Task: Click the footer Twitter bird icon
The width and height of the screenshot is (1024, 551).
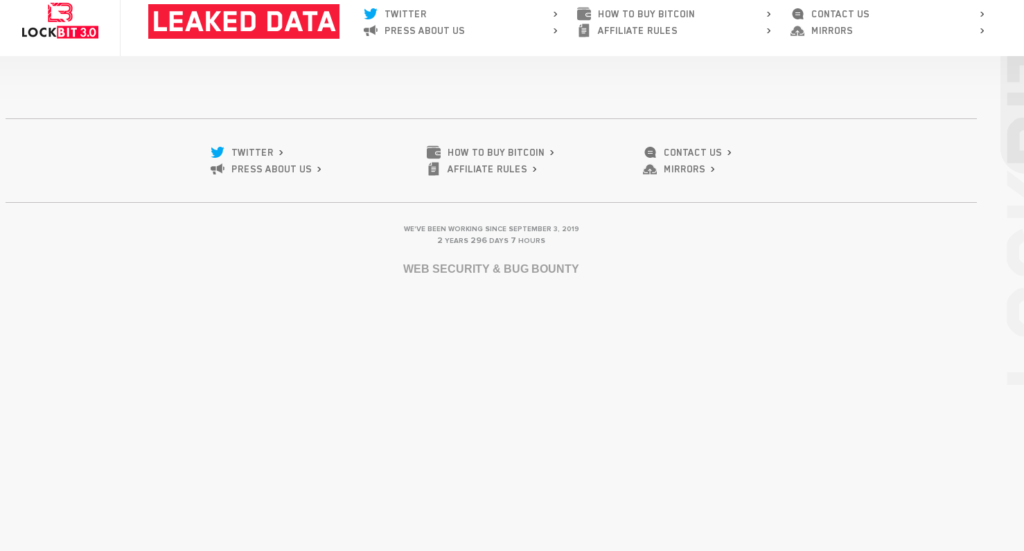Action: [217, 152]
